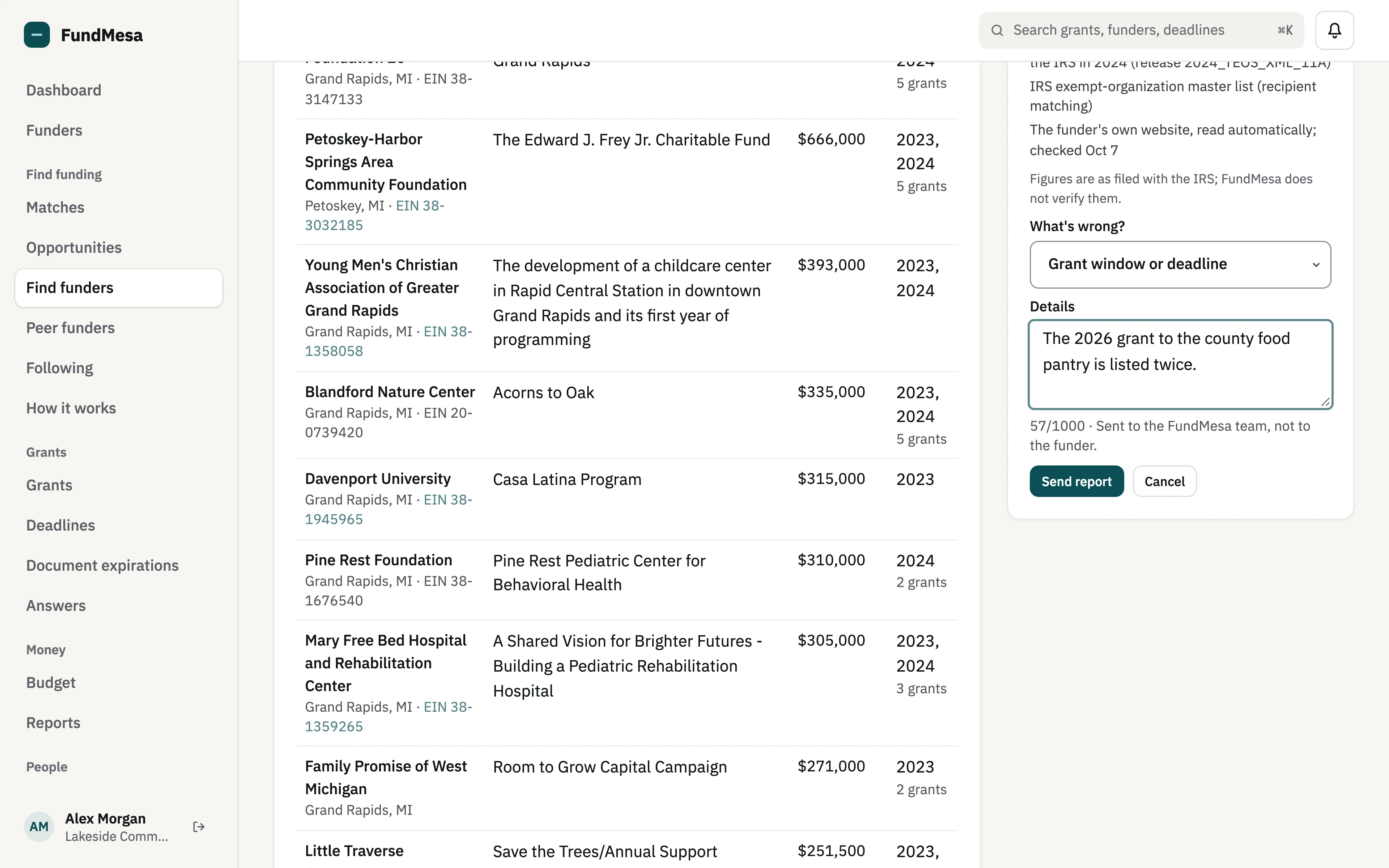Click the ⌘K shortcut hint
The width and height of the screenshot is (1389, 868).
[1285, 30]
